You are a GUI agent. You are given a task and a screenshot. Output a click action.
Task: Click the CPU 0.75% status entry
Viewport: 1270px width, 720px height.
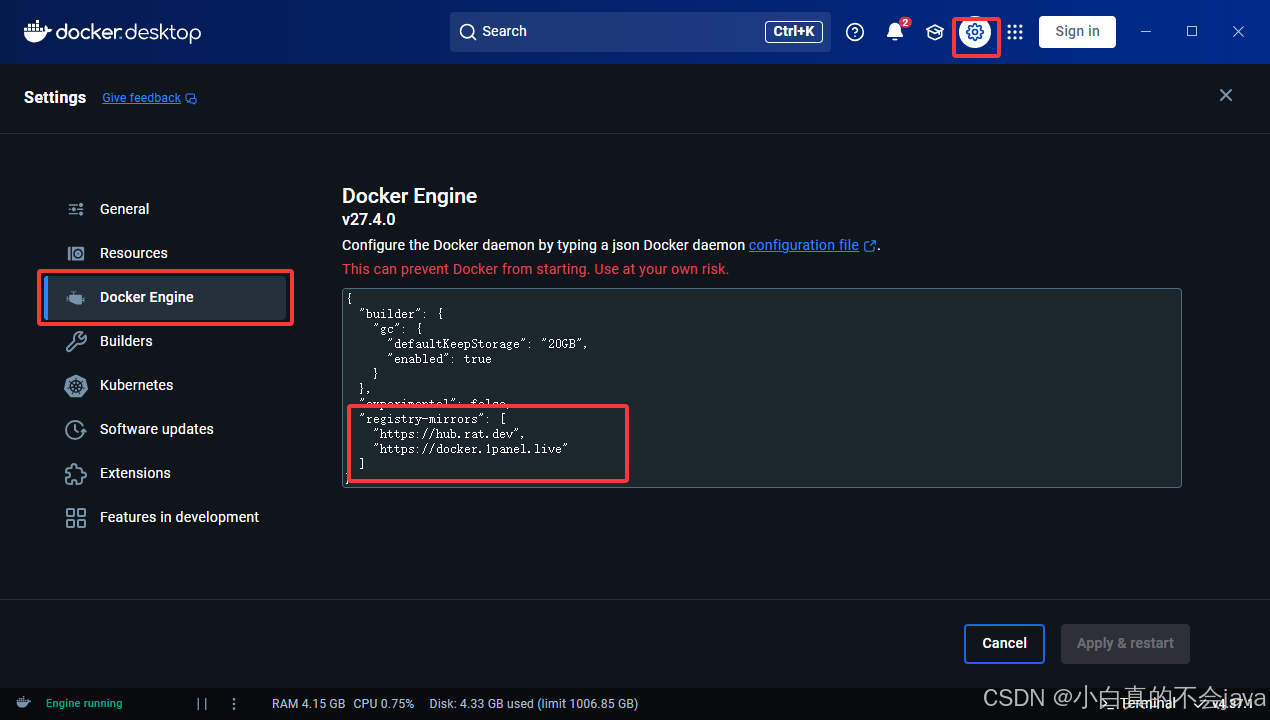[x=384, y=704]
